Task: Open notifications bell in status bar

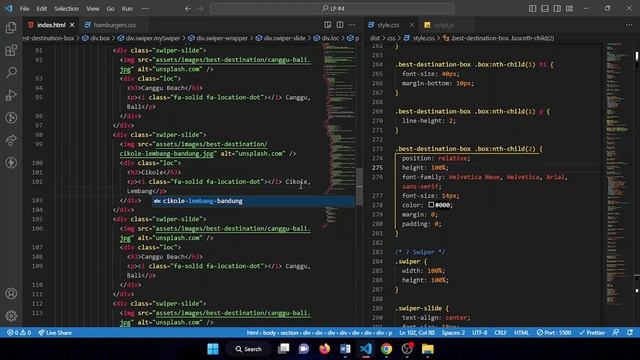Action: coord(630,333)
